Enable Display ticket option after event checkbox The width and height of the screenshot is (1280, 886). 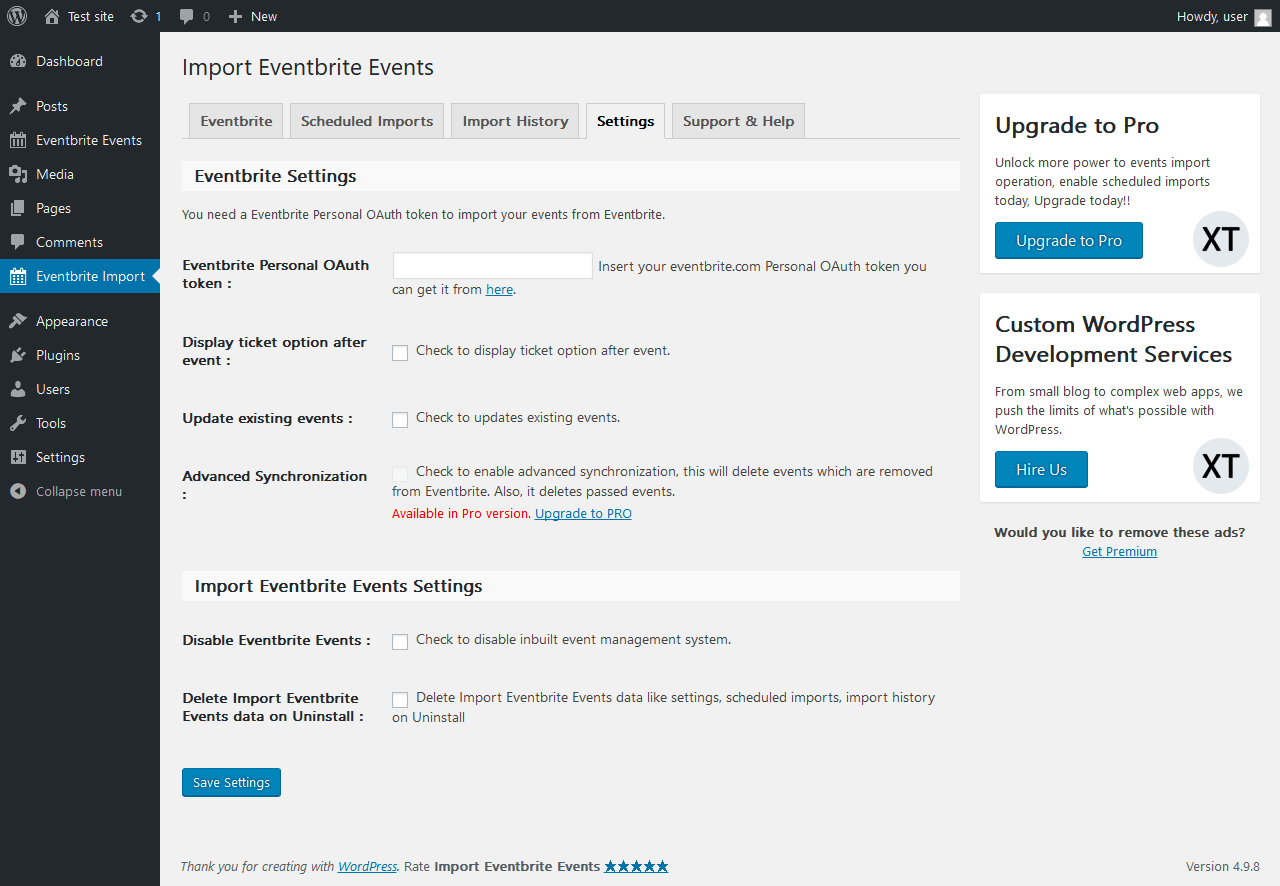pos(400,352)
